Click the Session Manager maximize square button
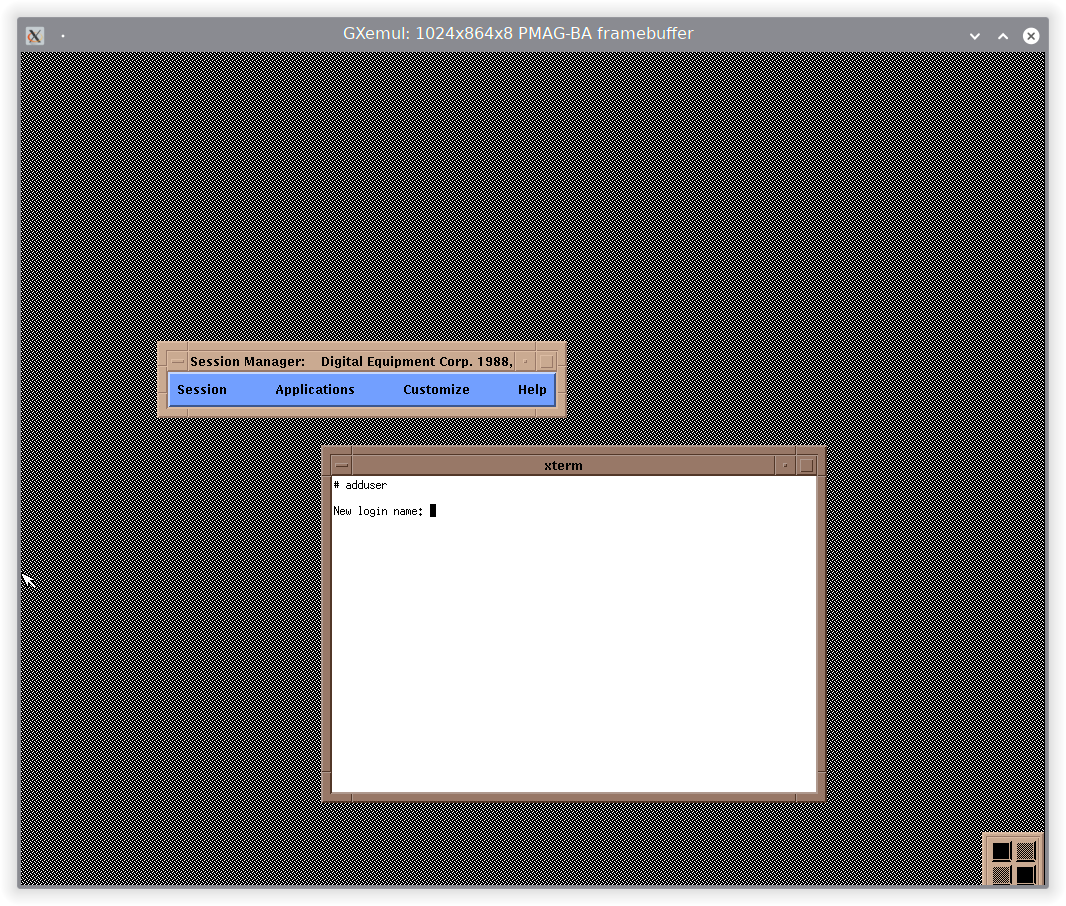 pos(547,362)
